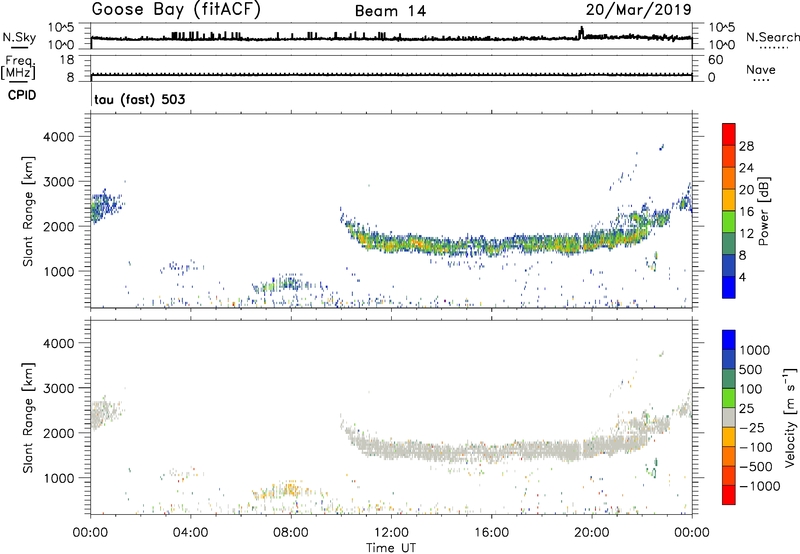The height and width of the screenshot is (554, 800).
Task: Click the blue bottom of the Power colorbar
Action: tap(729, 288)
